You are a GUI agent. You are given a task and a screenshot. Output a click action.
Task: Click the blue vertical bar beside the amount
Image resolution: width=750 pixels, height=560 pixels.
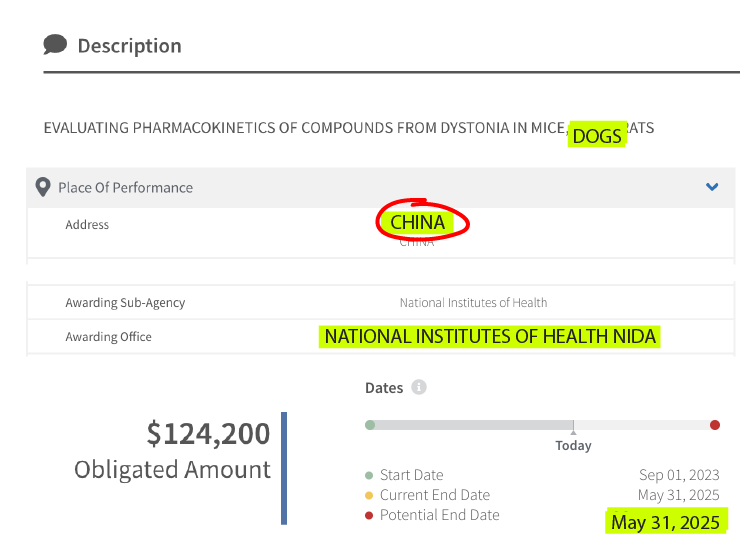pyautogui.click(x=284, y=468)
